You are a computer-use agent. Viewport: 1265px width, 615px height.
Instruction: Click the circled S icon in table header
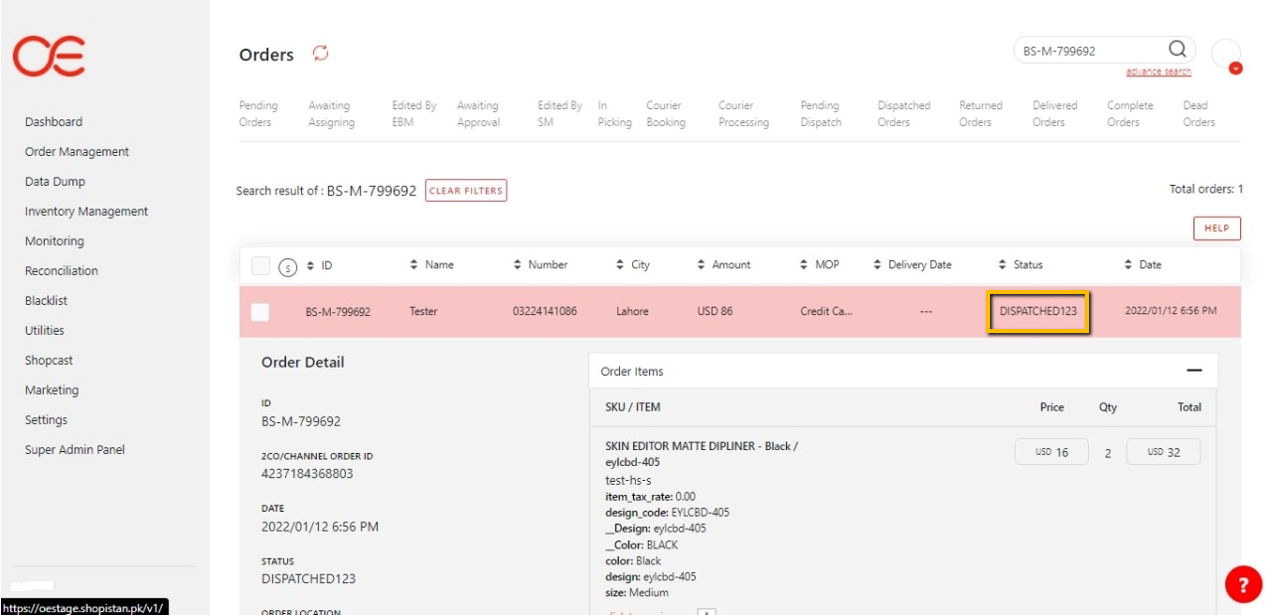288,266
